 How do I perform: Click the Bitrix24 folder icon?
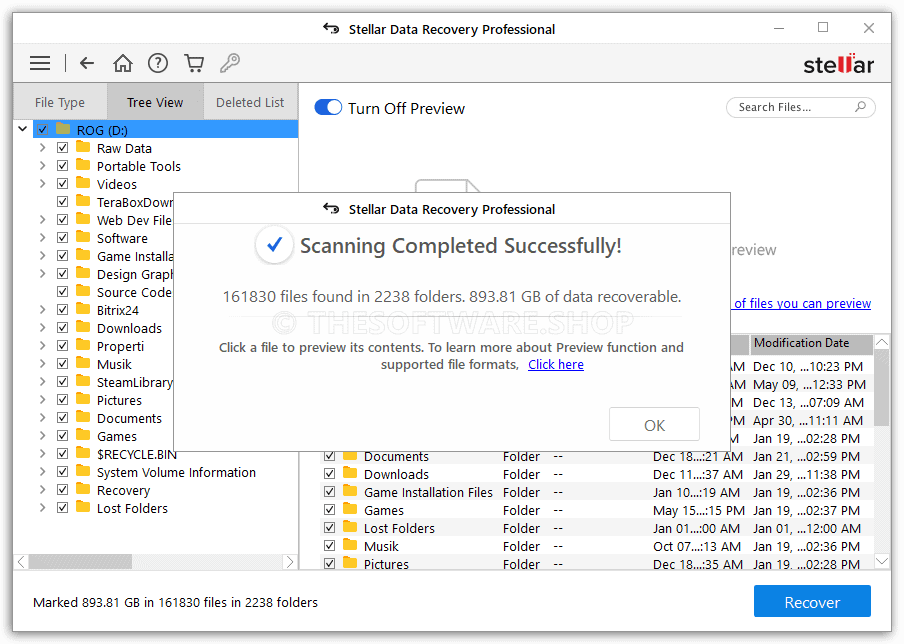[84, 310]
